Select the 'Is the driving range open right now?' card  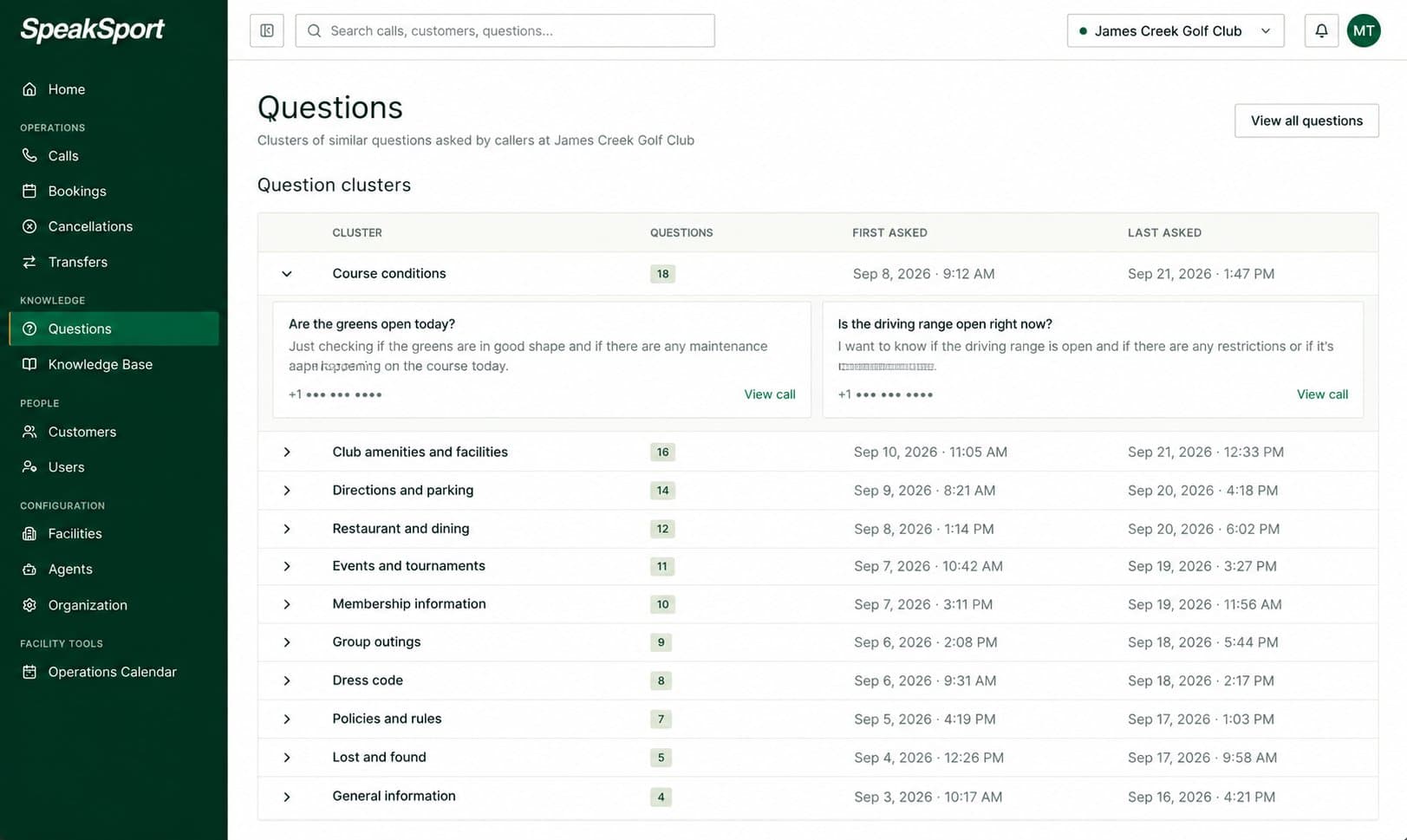click(x=1092, y=360)
